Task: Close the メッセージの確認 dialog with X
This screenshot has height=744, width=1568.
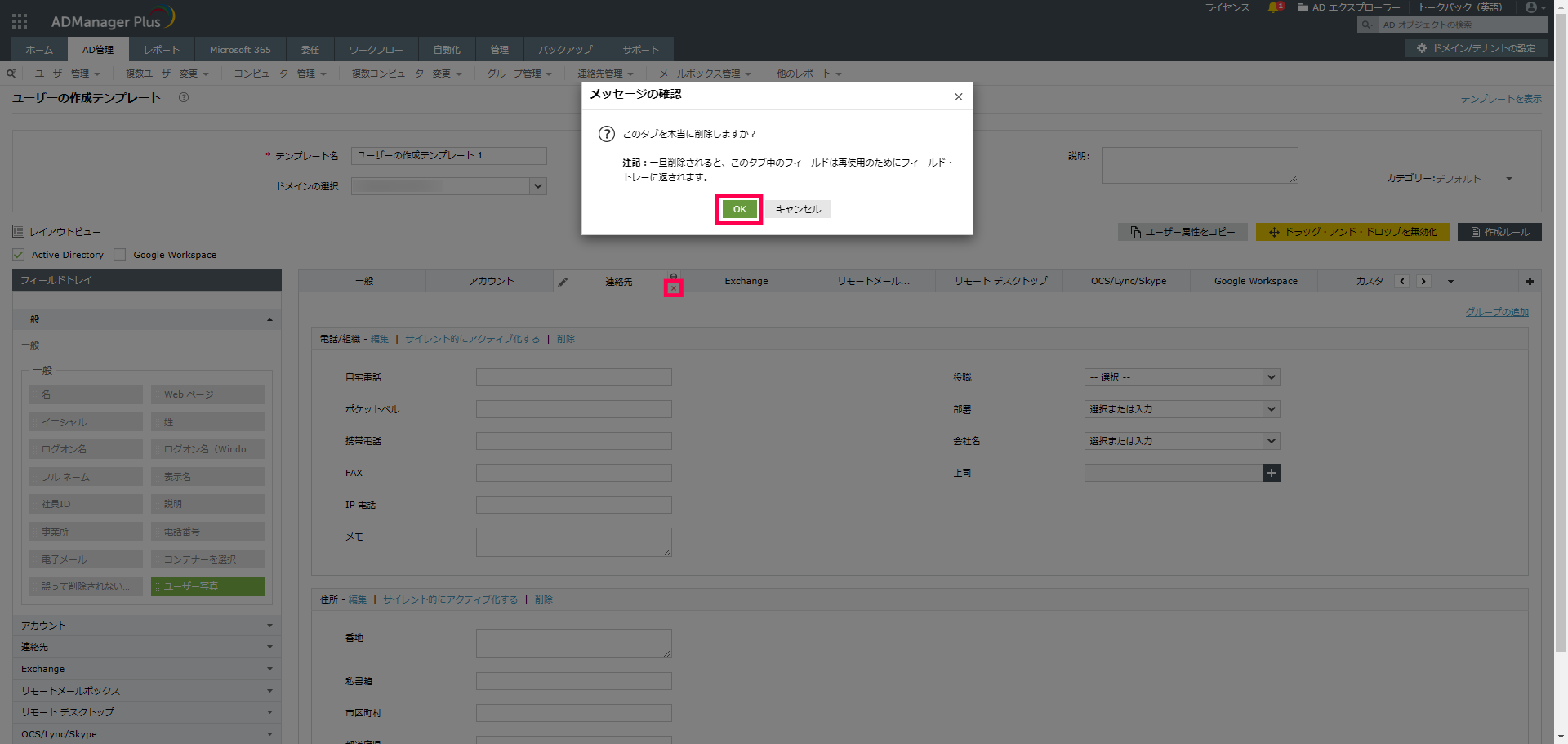Action: [958, 96]
